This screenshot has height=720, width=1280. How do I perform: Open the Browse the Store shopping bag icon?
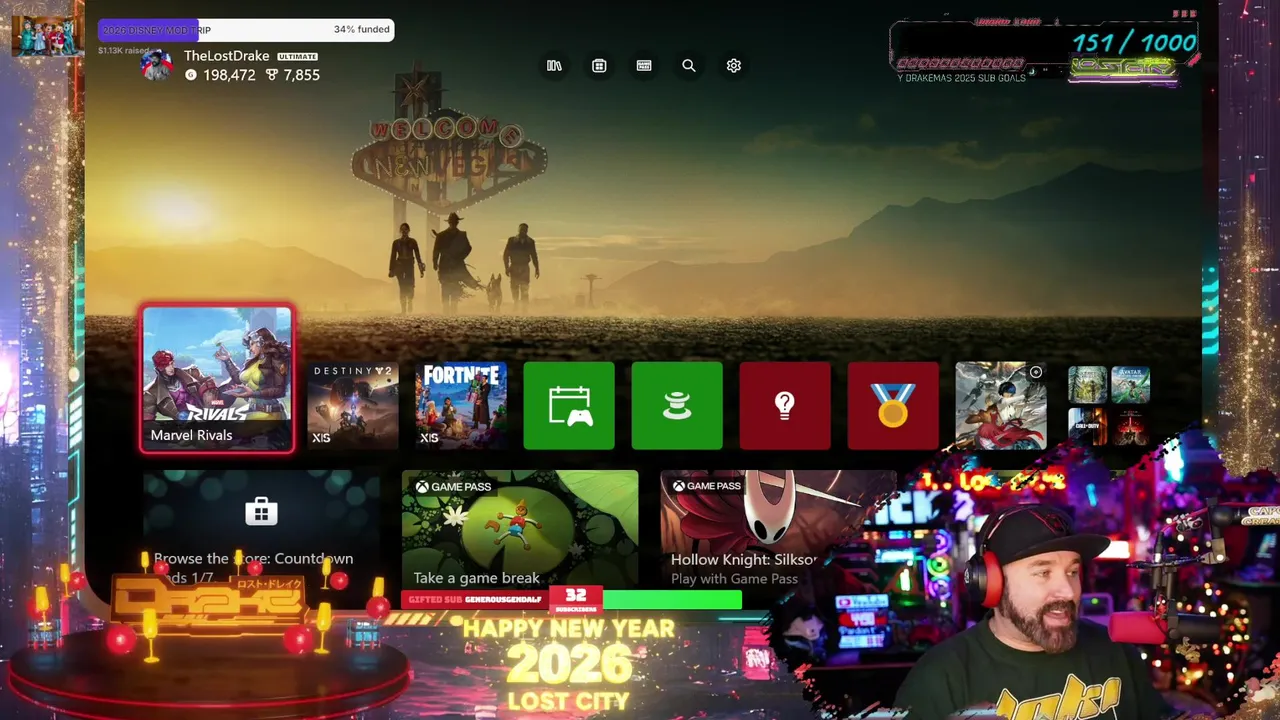(261, 512)
